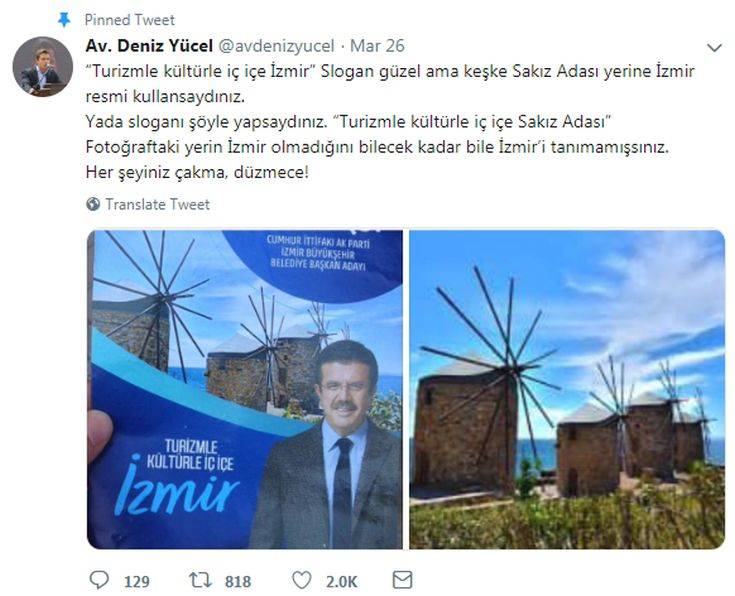The width and height of the screenshot is (735, 596).
Task: Click the Pinned Tweet label
Action: (129, 20)
